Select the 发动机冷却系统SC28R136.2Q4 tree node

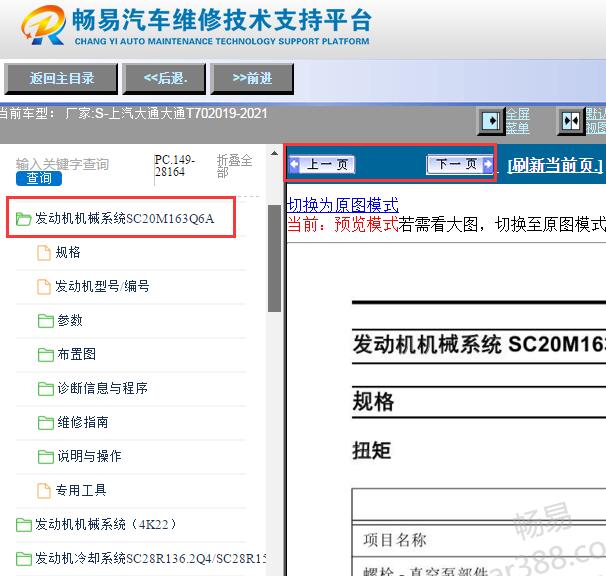coord(150,559)
